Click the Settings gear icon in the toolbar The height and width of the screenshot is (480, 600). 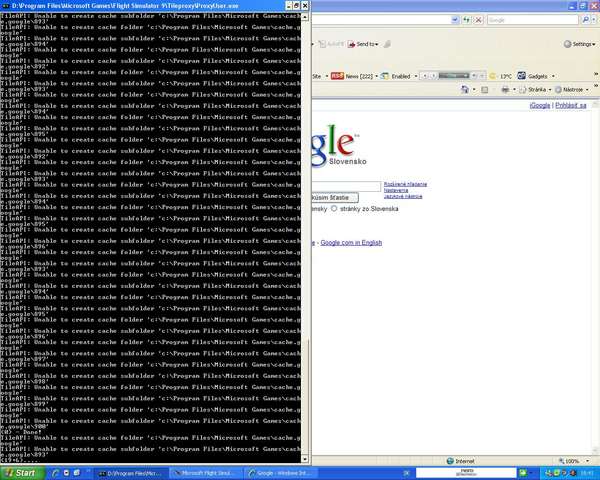(567, 44)
